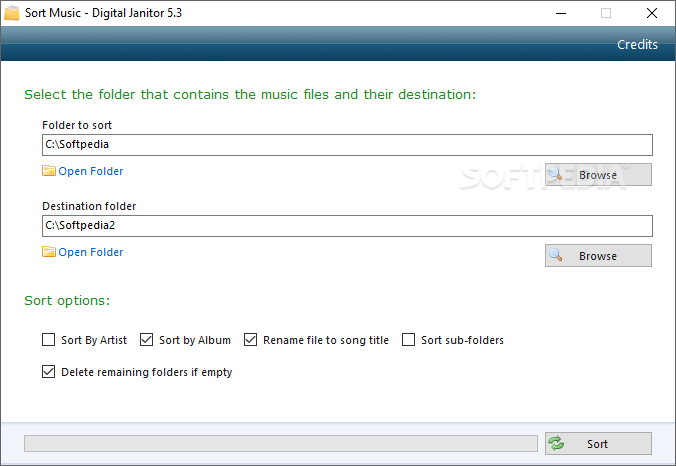Start sorting with the Sort button

[x=598, y=444]
